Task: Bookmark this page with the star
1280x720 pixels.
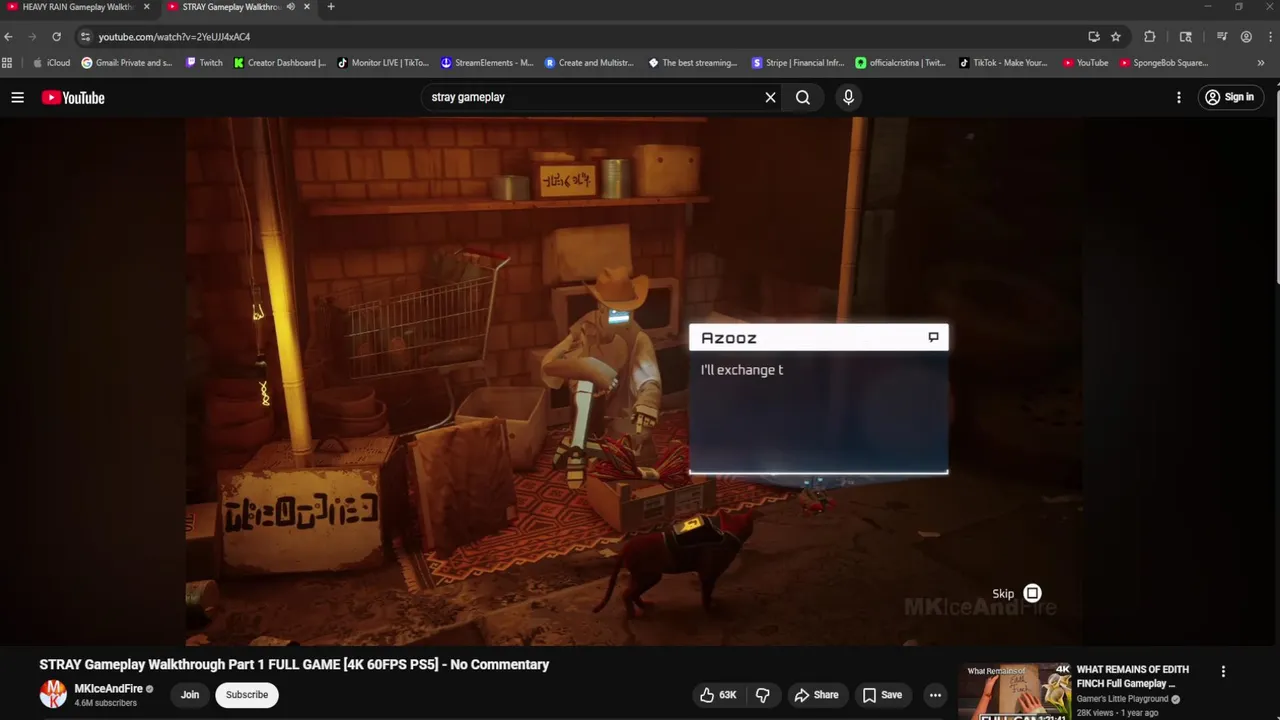Action: 1116,37
